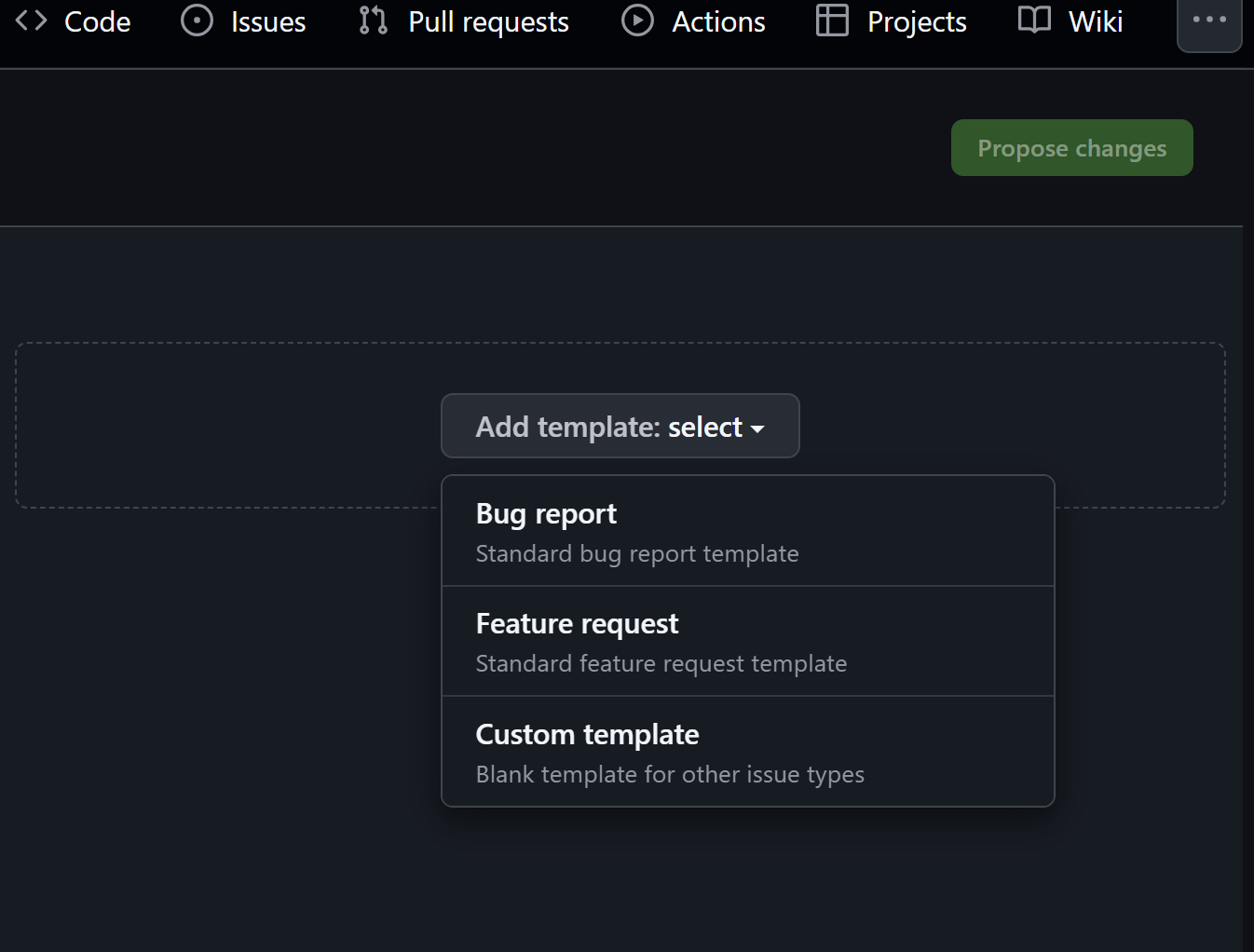1254x952 pixels.
Task: Choose the Feature request template option
Action: coord(577,624)
